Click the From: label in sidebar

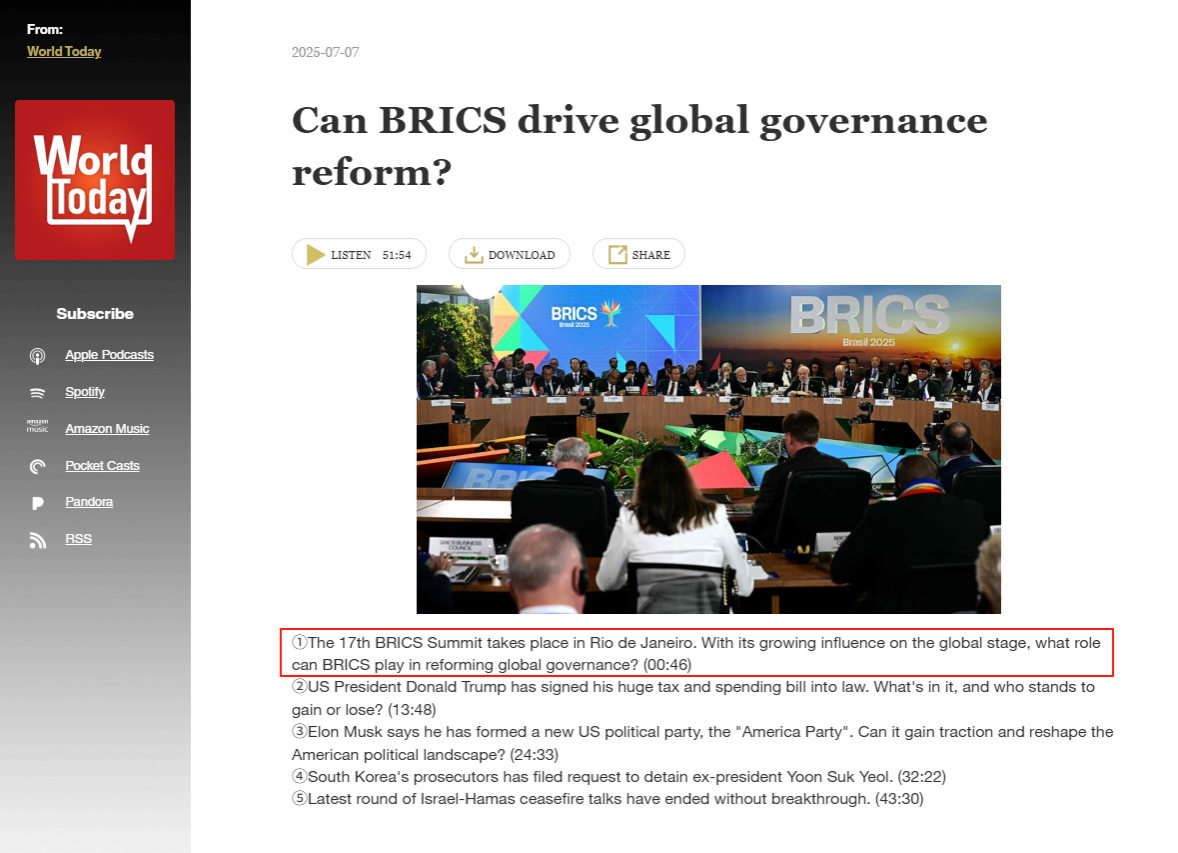click(x=45, y=29)
